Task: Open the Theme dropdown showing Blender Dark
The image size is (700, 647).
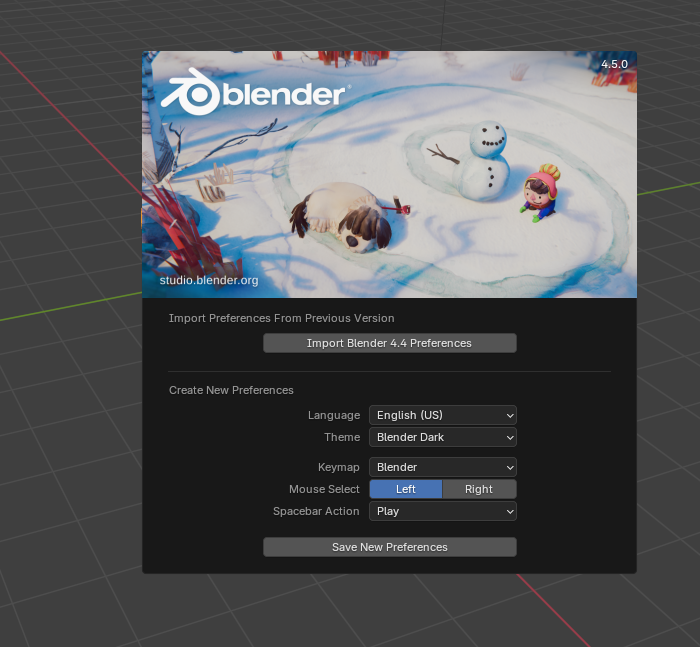Action: pos(443,437)
